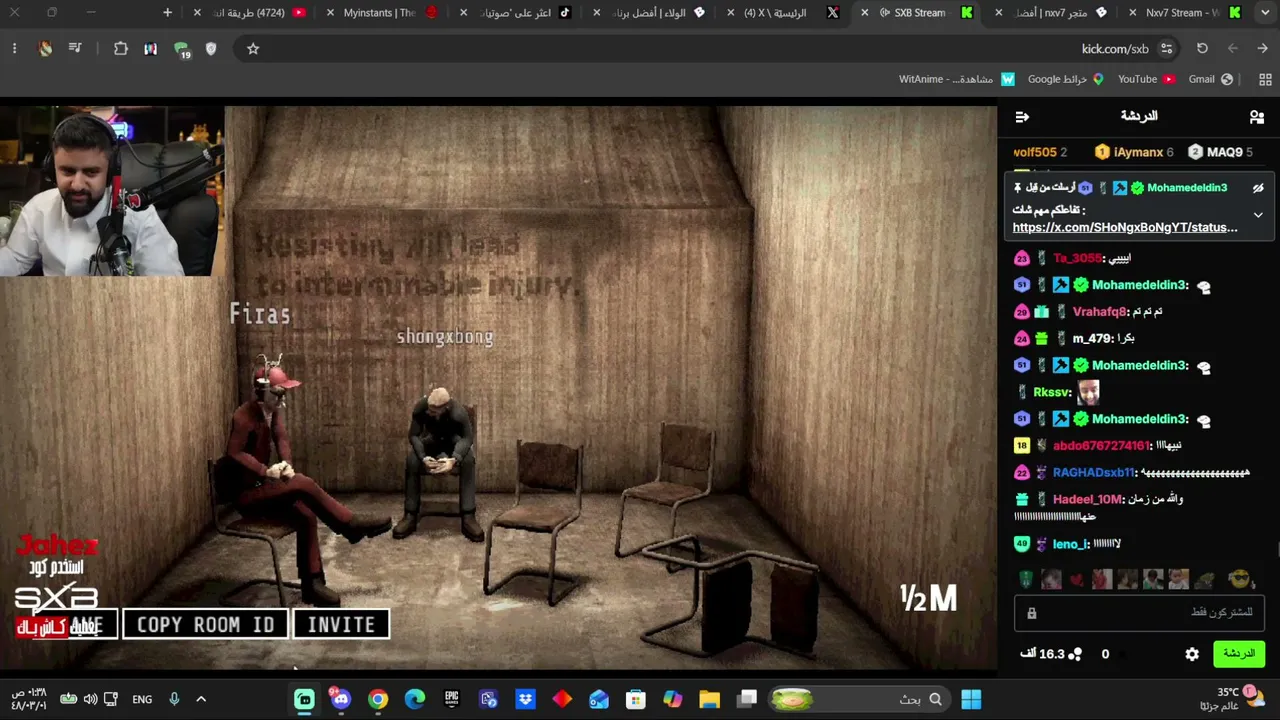
Task: Click username Vrahafq8 in chat
Action: click(x=1100, y=312)
